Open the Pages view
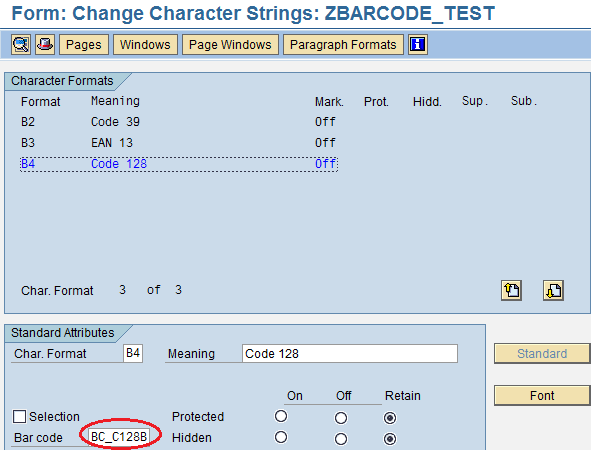 [84, 44]
